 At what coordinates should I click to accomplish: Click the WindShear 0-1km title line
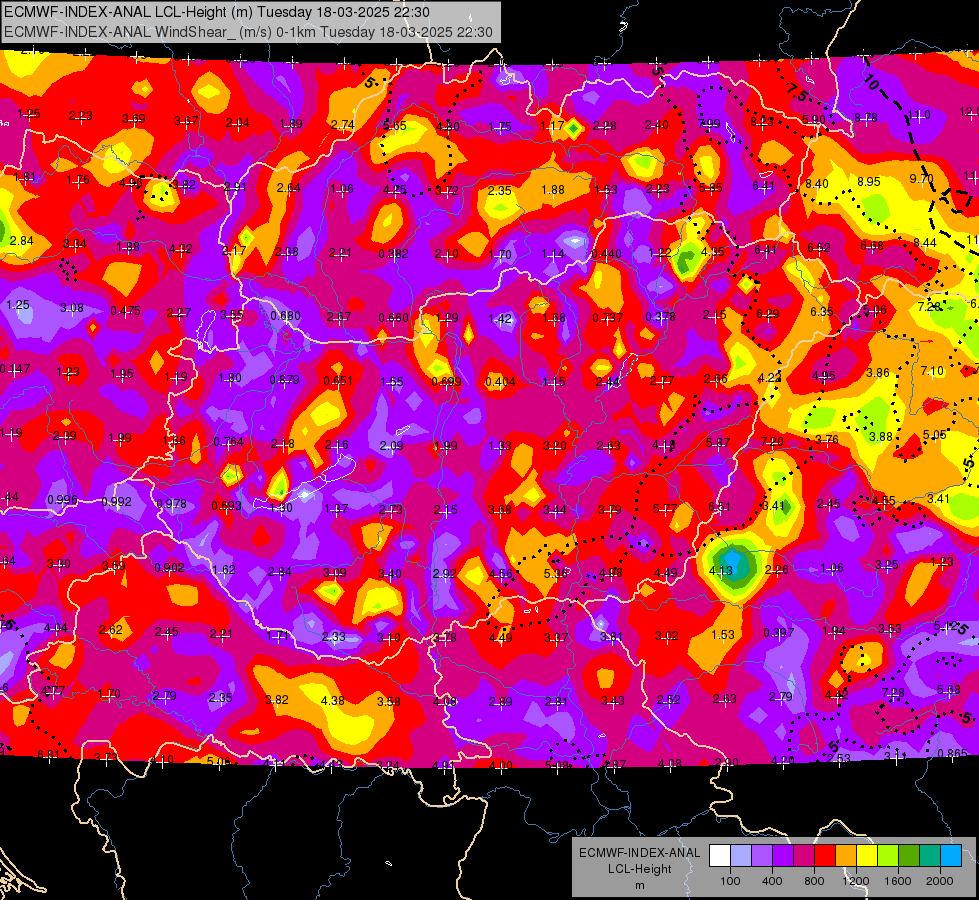tap(248, 32)
